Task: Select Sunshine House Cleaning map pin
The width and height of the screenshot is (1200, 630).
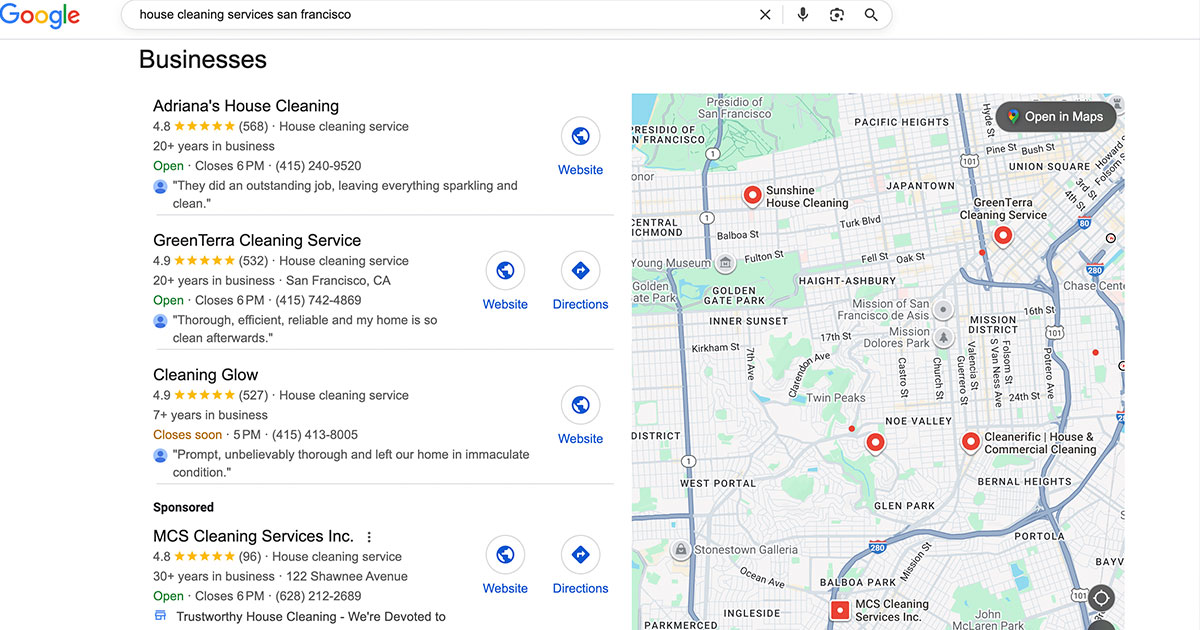Action: pyautogui.click(x=752, y=195)
